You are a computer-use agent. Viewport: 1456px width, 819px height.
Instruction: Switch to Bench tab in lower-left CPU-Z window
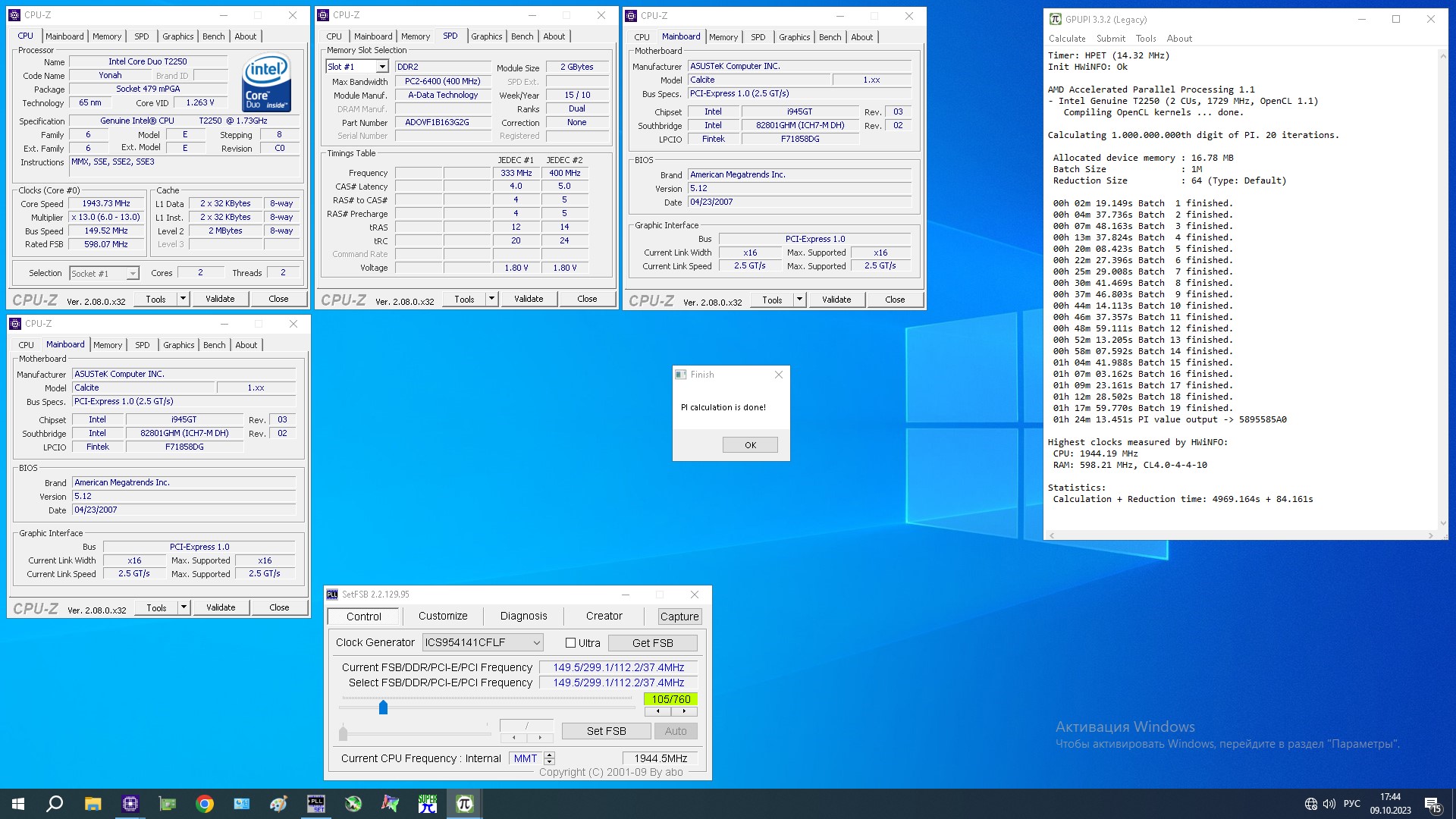click(215, 345)
